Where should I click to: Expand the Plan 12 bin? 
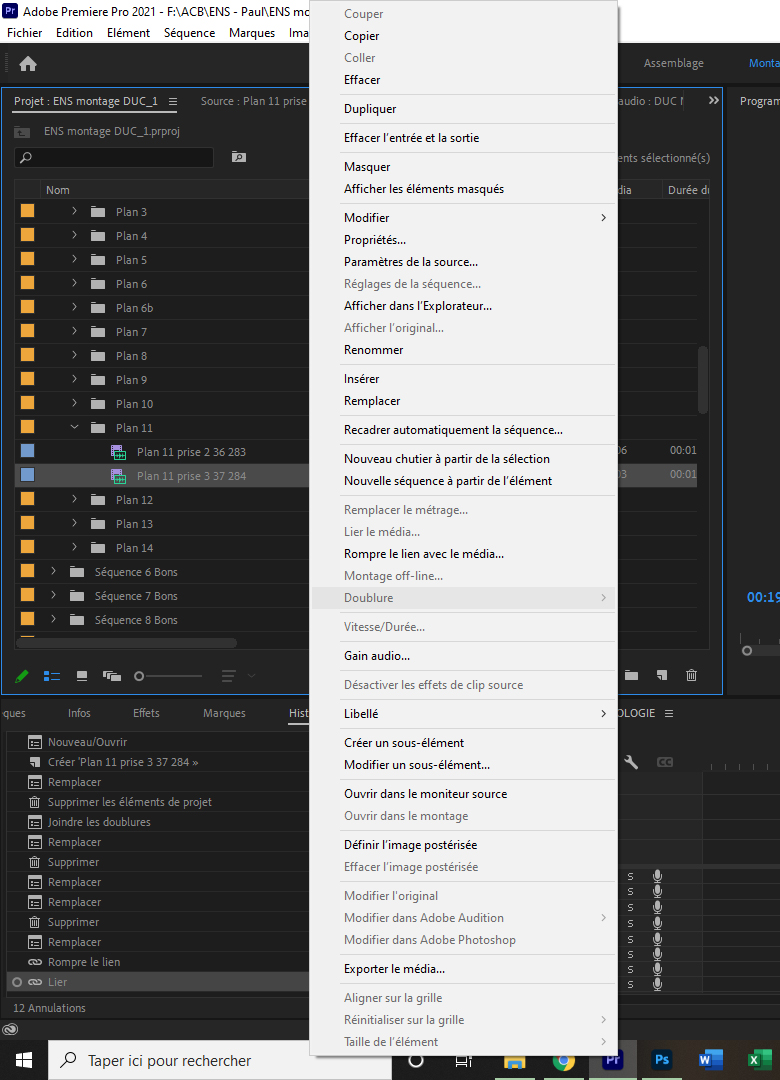(75, 500)
